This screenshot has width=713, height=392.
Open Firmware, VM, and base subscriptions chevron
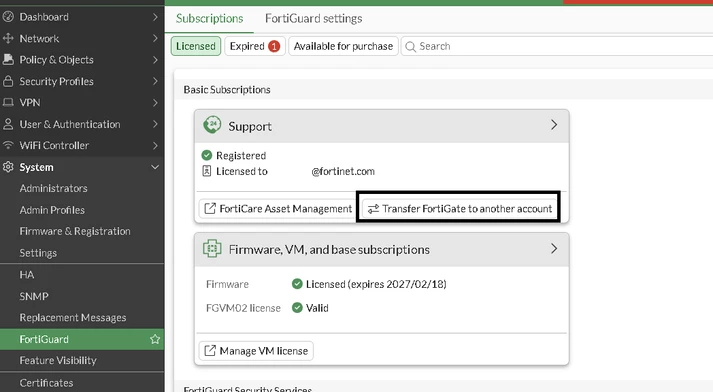click(553, 248)
